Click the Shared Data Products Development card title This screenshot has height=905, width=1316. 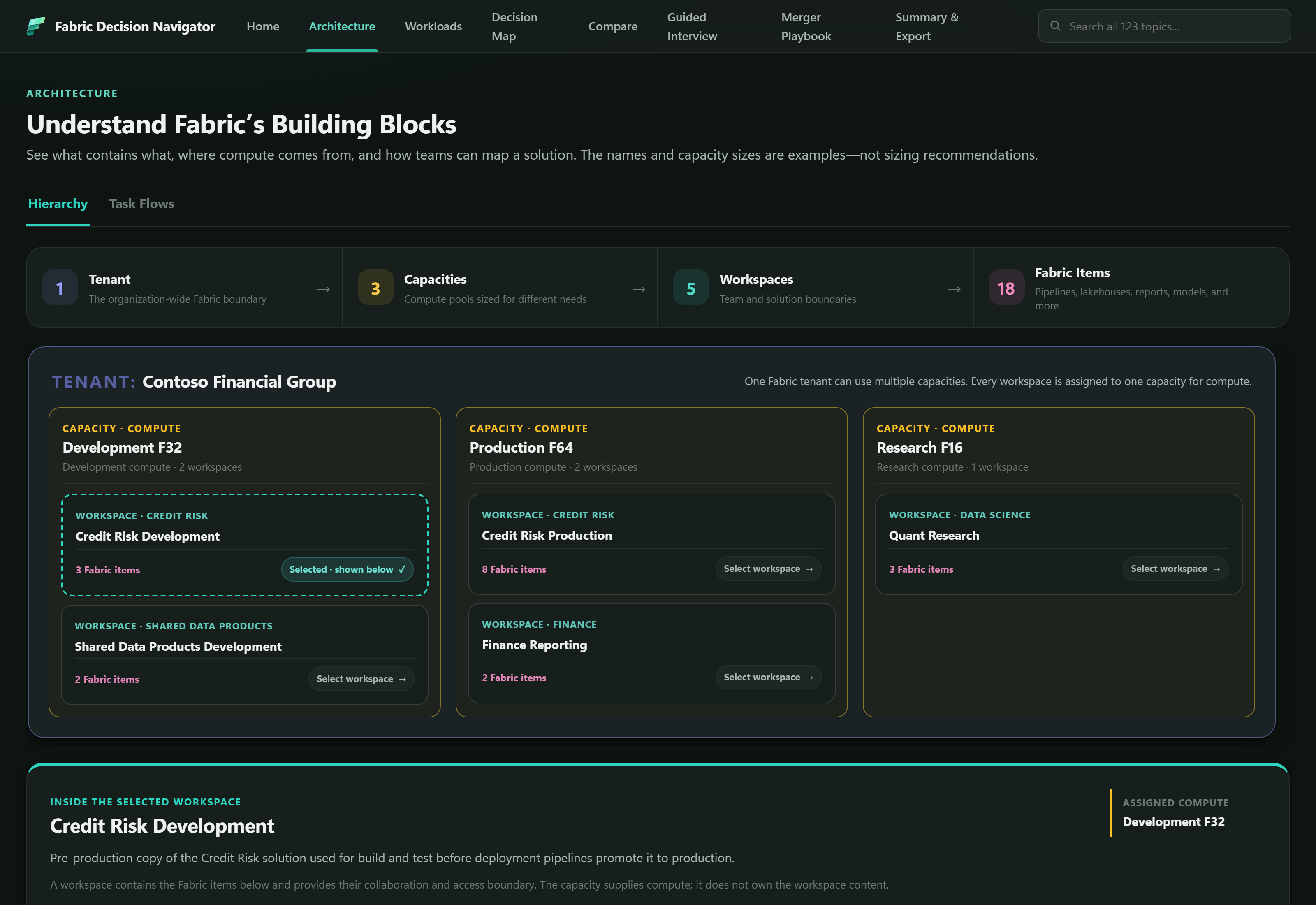point(178,646)
